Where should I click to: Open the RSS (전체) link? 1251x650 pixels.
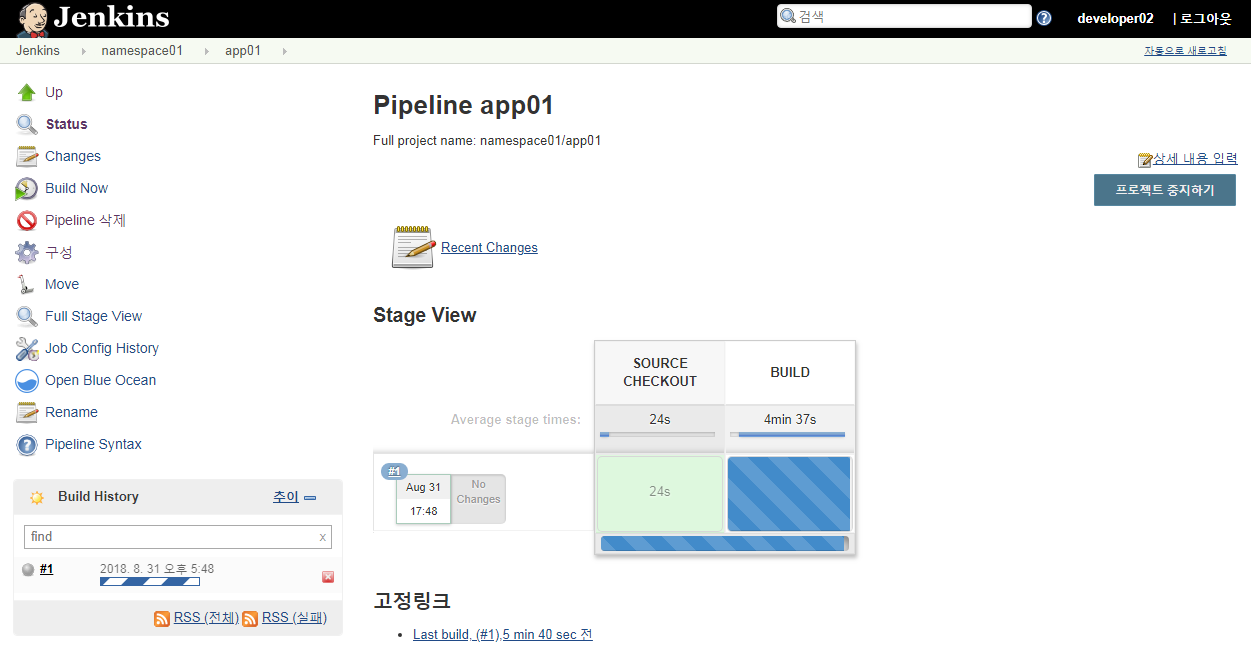coord(206,618)
